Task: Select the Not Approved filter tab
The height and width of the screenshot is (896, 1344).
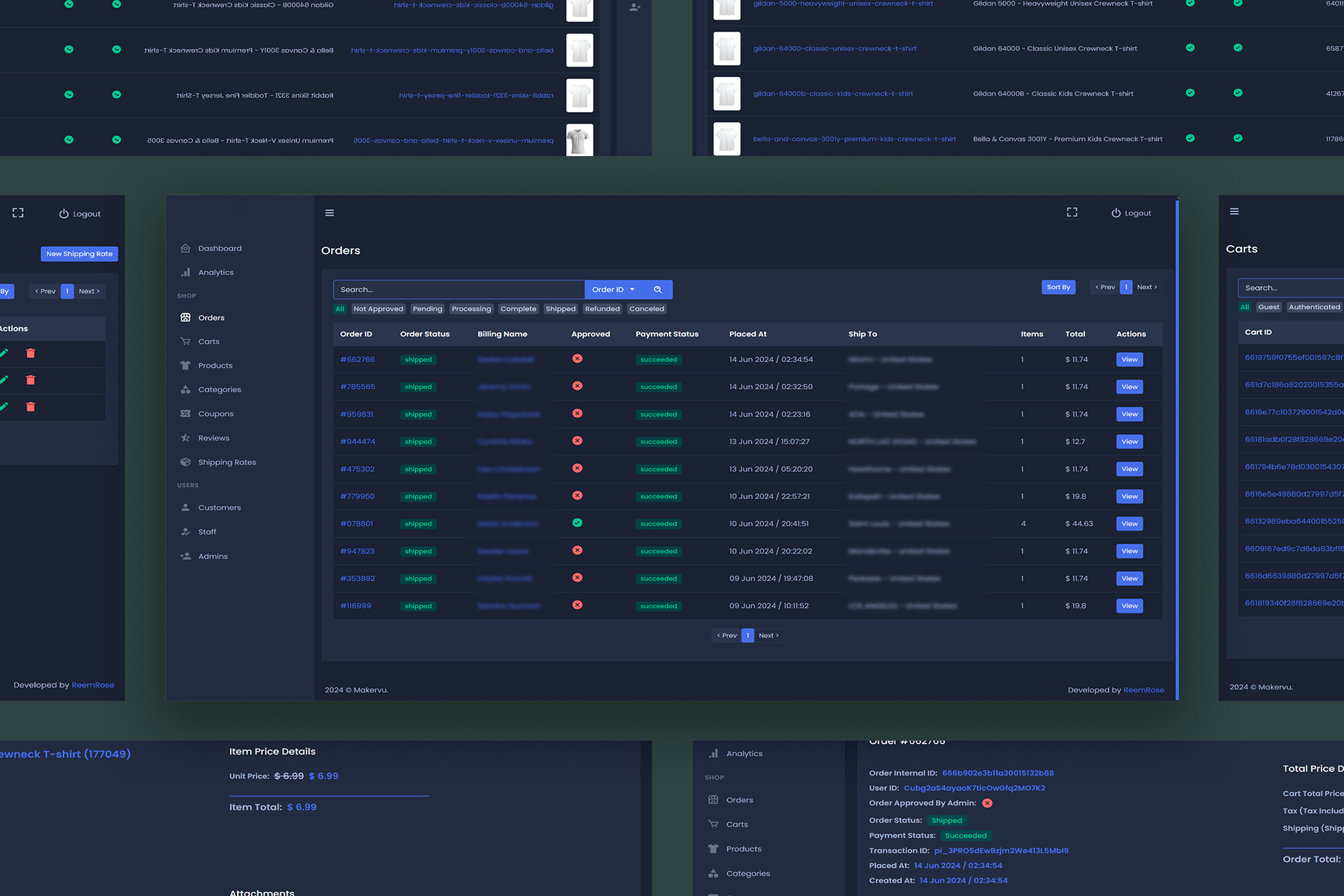Action: coord(378,309)
